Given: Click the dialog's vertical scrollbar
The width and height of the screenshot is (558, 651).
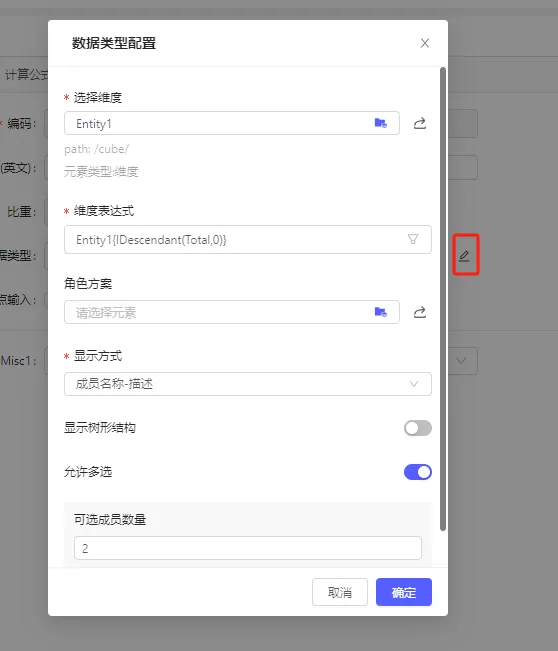Looking at the screenshot, I should click(443, 299).
